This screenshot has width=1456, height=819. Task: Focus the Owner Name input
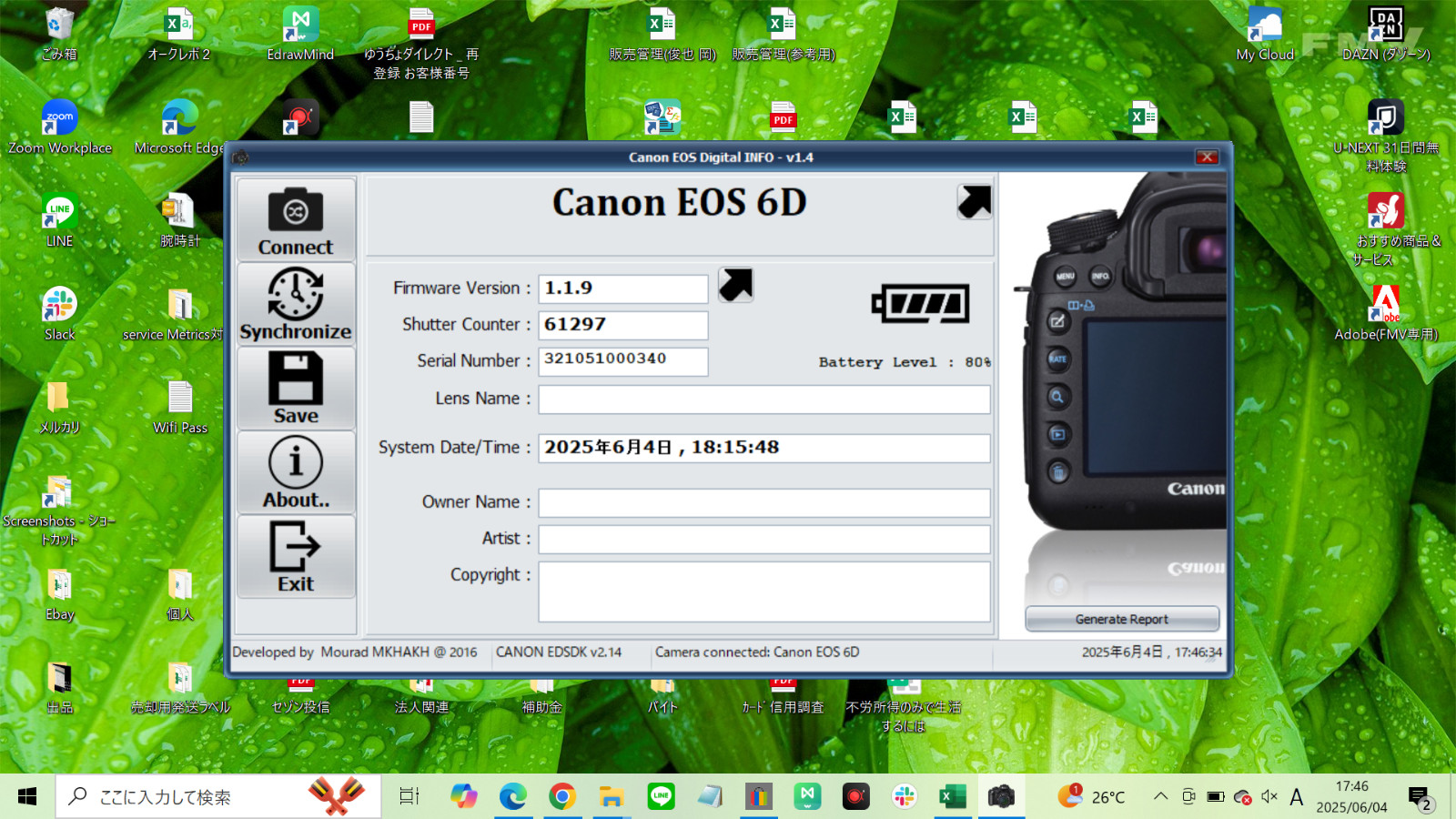pyautogui.click(x=764, y=503)
